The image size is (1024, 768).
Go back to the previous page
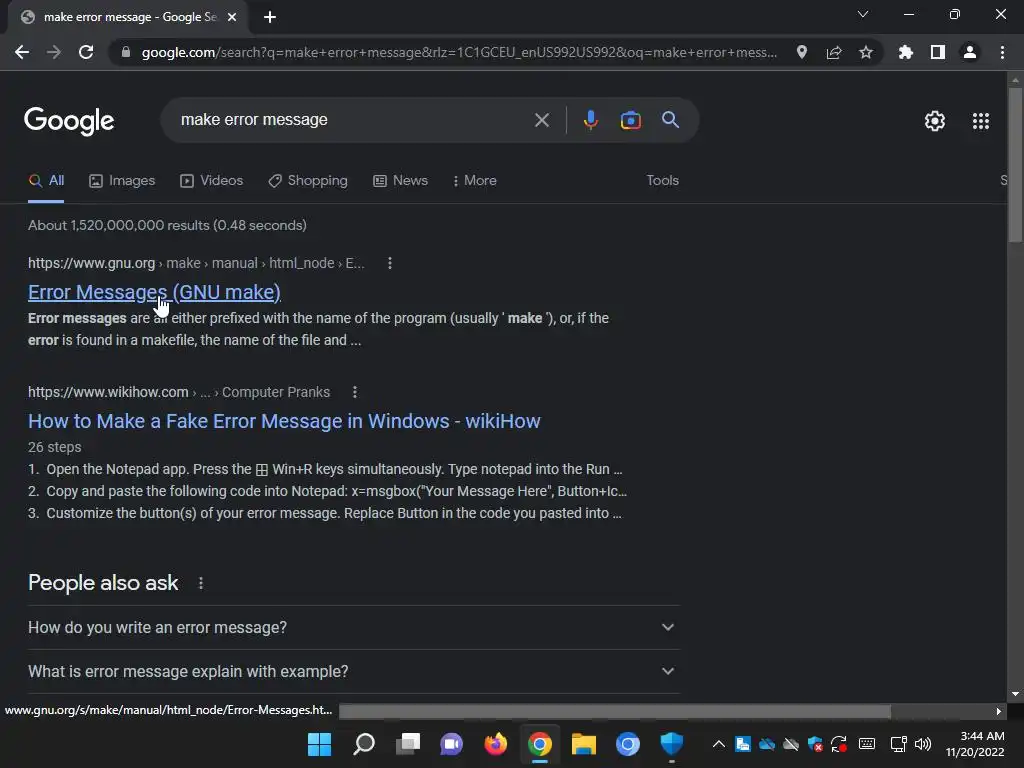tap(22, 52)
